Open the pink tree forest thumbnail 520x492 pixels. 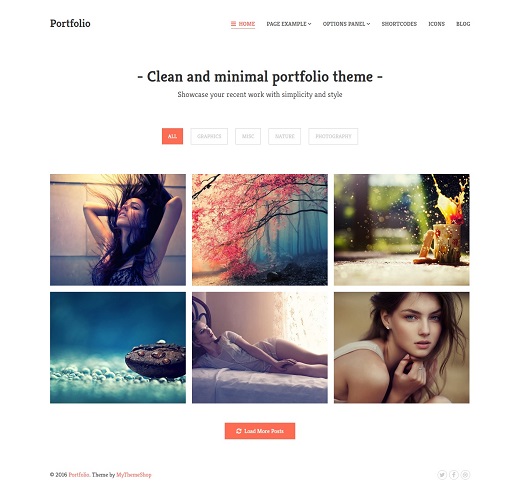point(260,230)
